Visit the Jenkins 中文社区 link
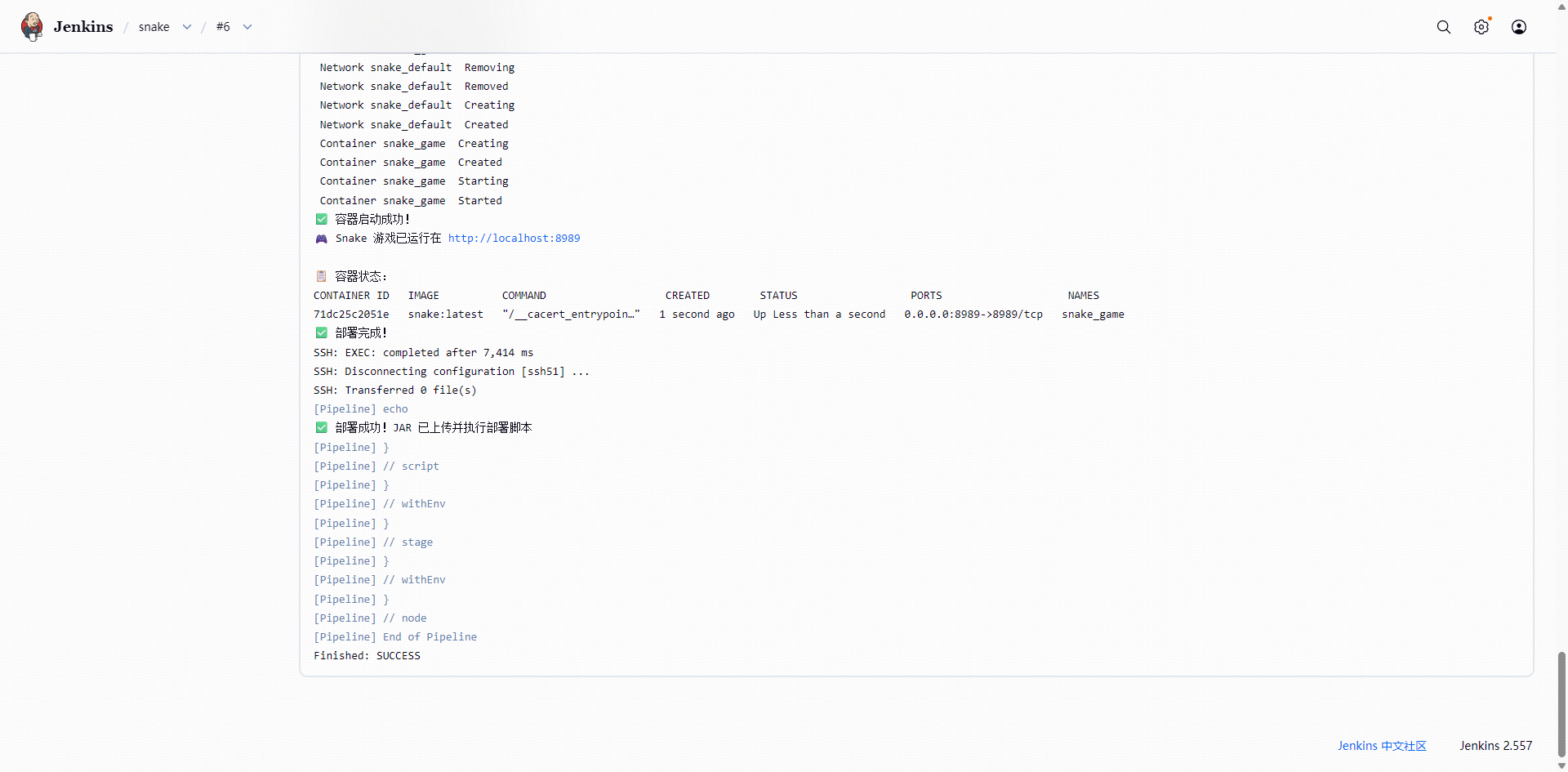Image resolution: width=1568 pixels, height=772 pixels. coord(1382,746)
